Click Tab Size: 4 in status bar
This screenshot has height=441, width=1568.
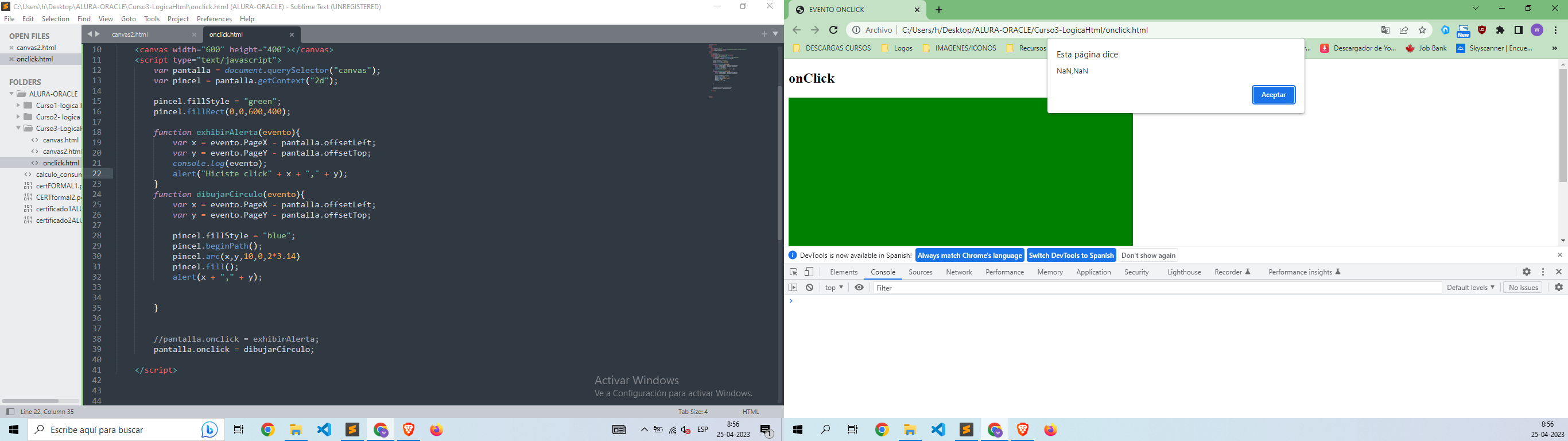pos(693,412)
